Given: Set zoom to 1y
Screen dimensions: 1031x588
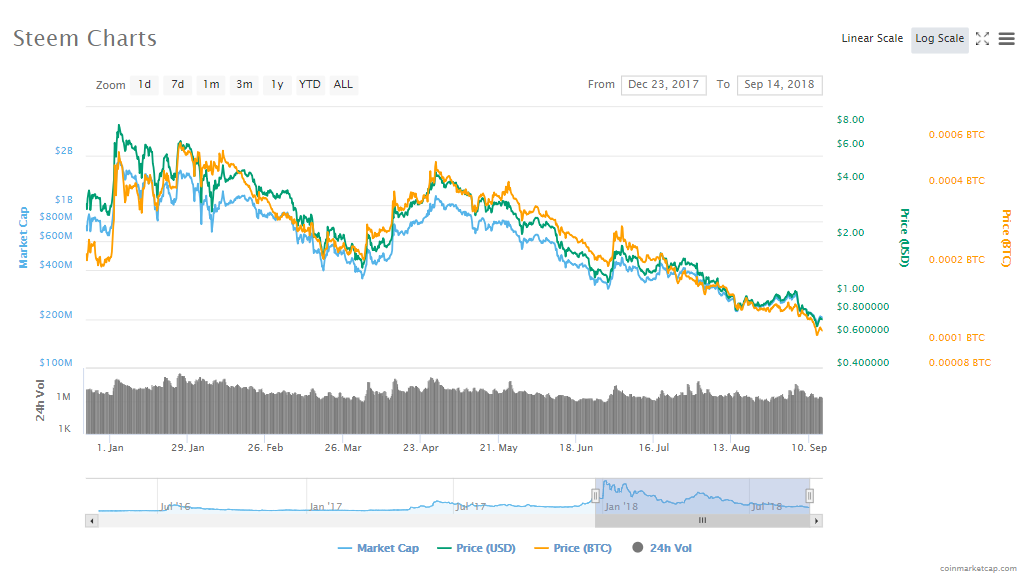Looking at the screenshot, I should (277, 85).
